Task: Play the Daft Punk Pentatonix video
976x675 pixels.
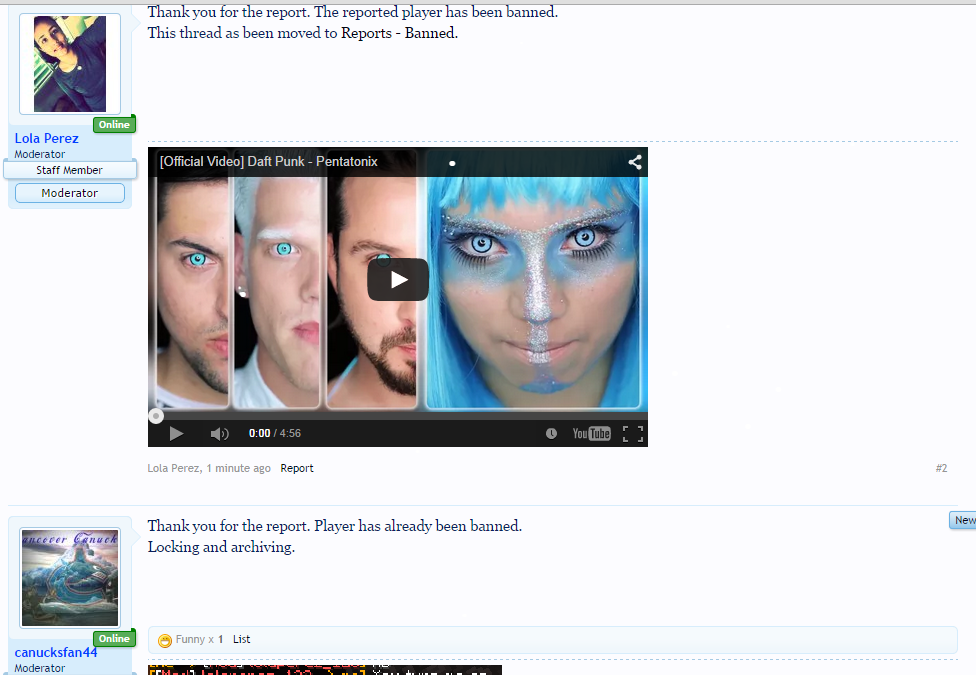Action: point(398,280)
